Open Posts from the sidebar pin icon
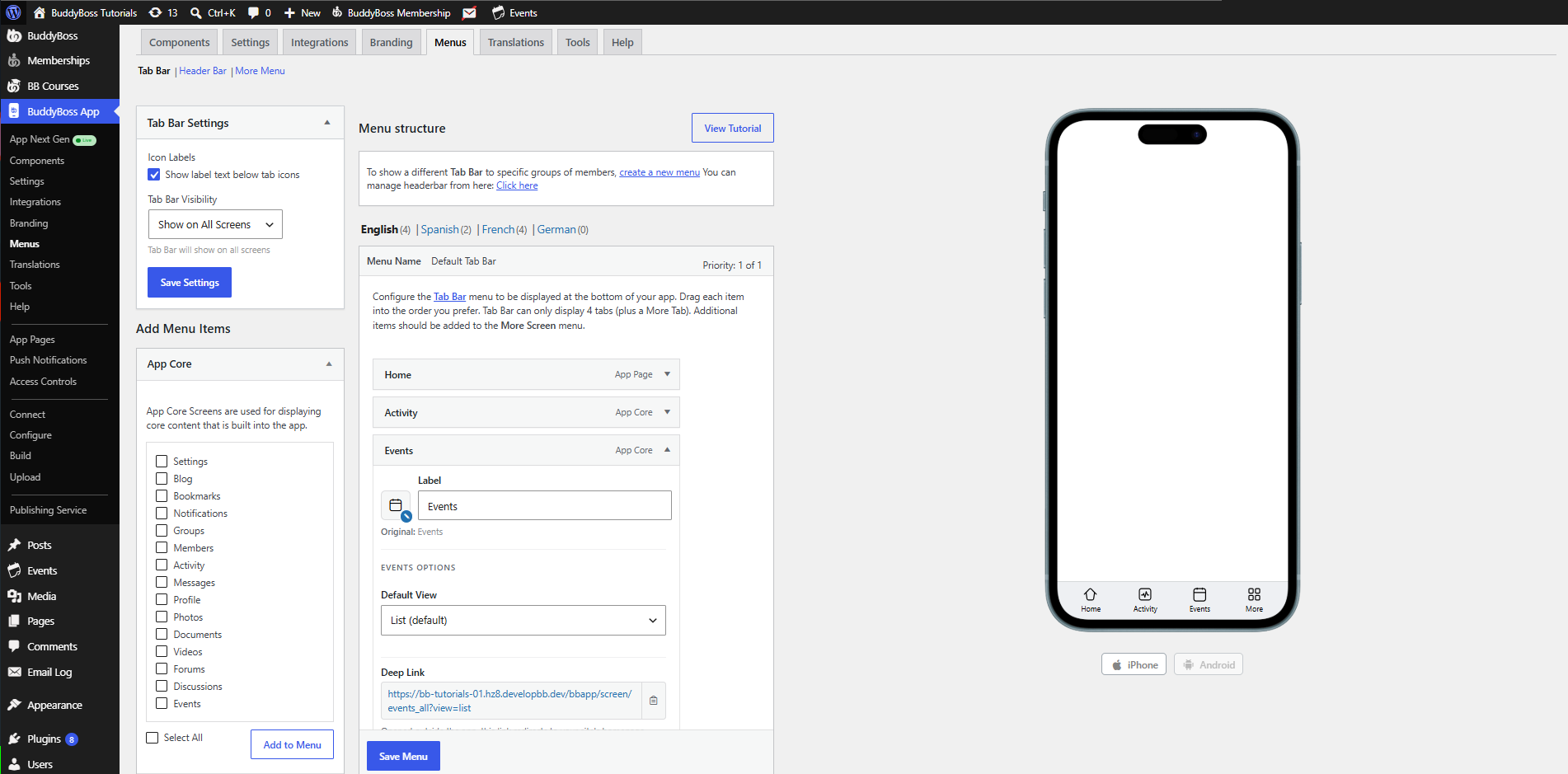 [14, 545]
